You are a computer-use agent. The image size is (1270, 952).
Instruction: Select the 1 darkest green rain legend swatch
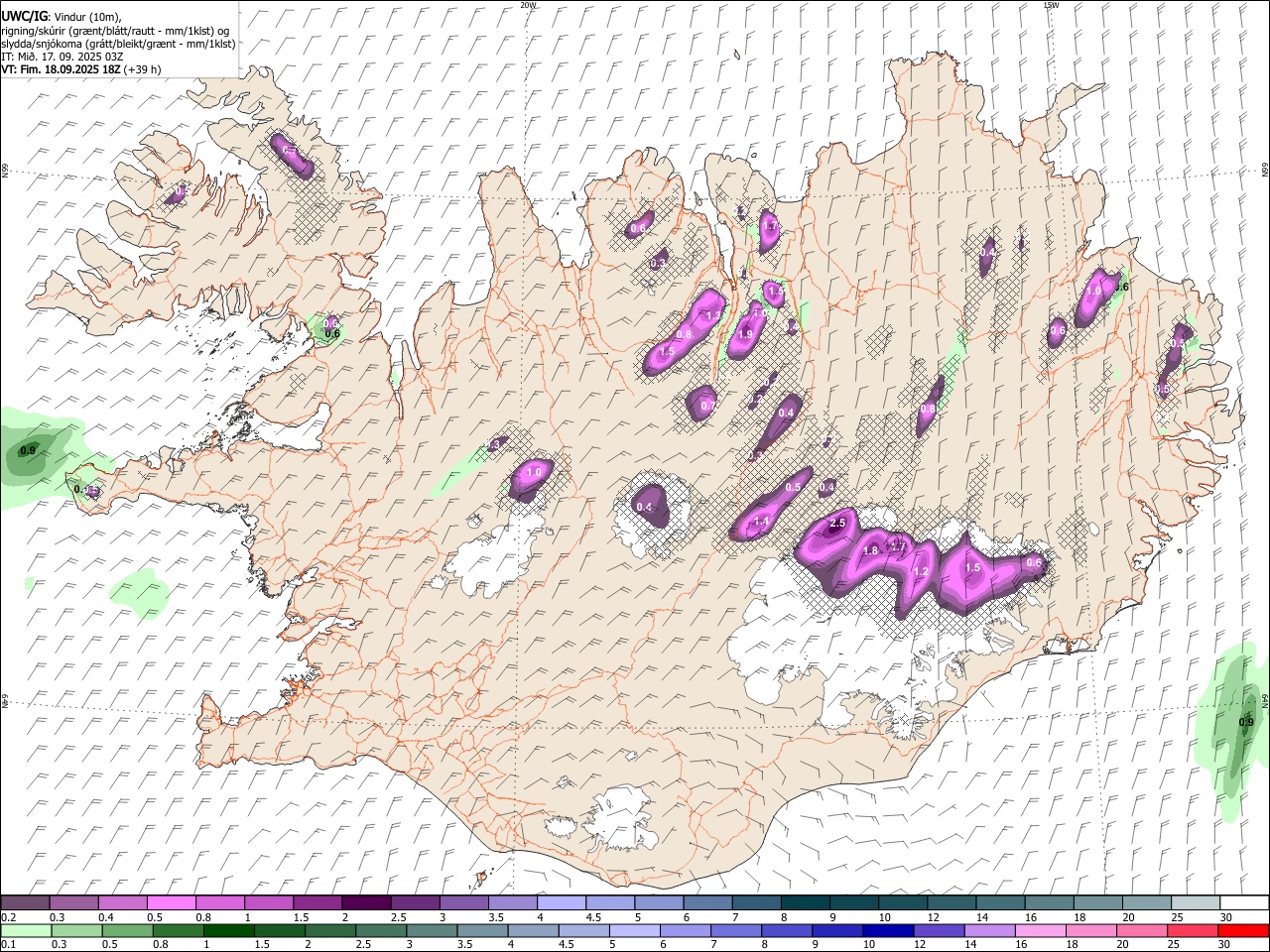228,930
